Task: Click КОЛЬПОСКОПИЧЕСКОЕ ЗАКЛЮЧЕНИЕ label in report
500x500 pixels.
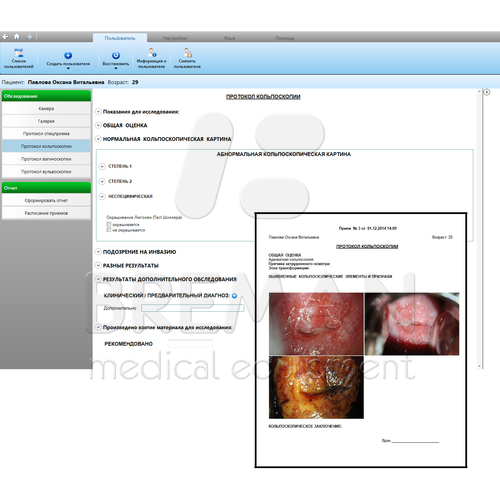Action: [x=305, y=426]
